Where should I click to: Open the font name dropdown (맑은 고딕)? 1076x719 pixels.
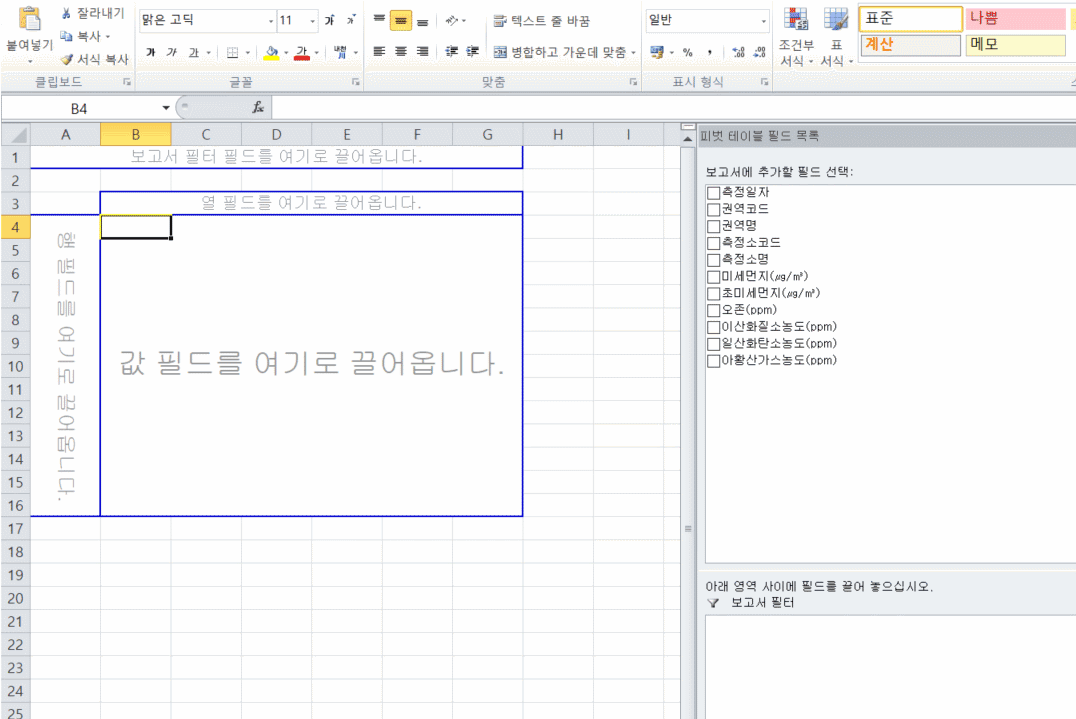pos(270,20)
